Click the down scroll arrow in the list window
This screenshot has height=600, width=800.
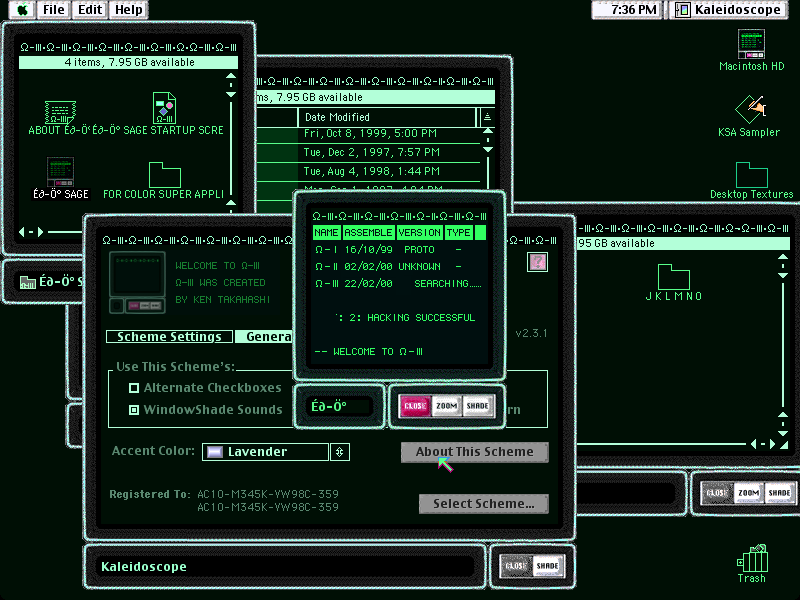point(487,149)
